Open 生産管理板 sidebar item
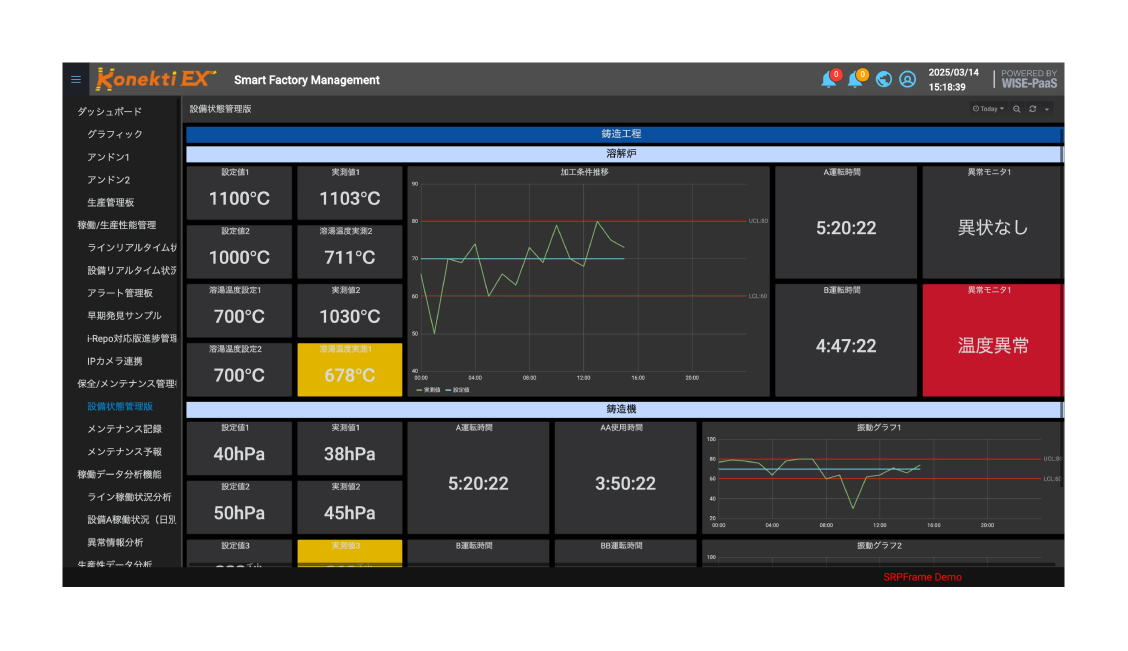The width and height of the screenshot is (1128, 651). [110, 203]
